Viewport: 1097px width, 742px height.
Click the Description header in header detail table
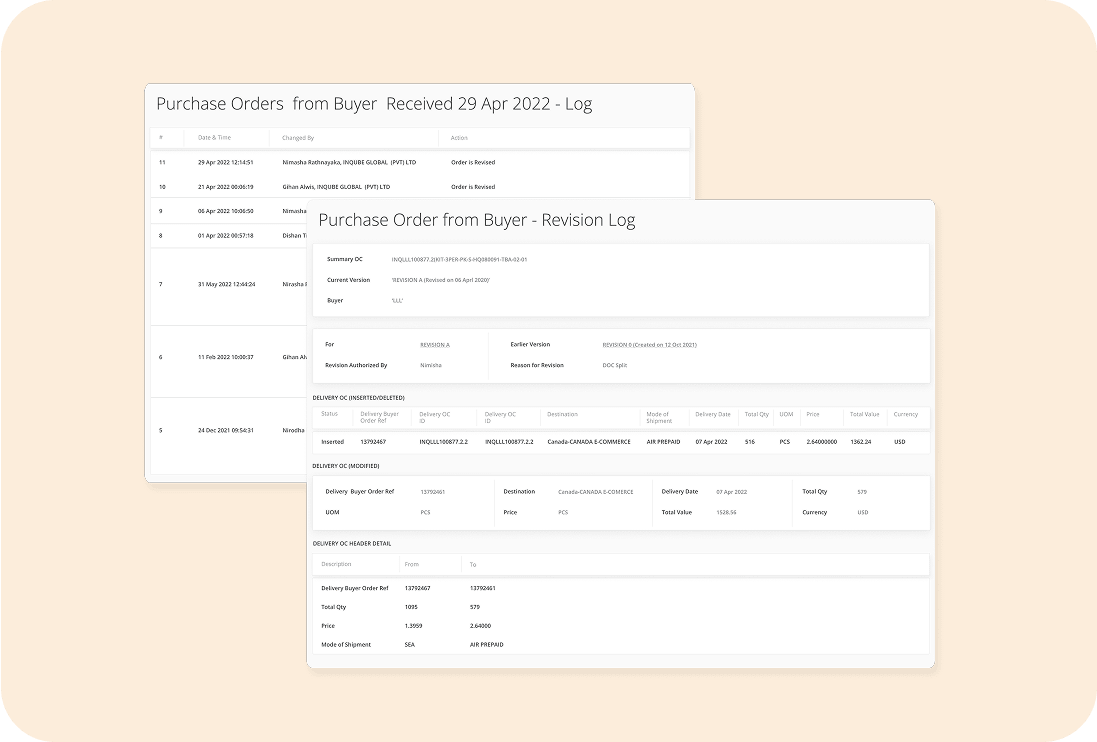[x=336, y=565]
